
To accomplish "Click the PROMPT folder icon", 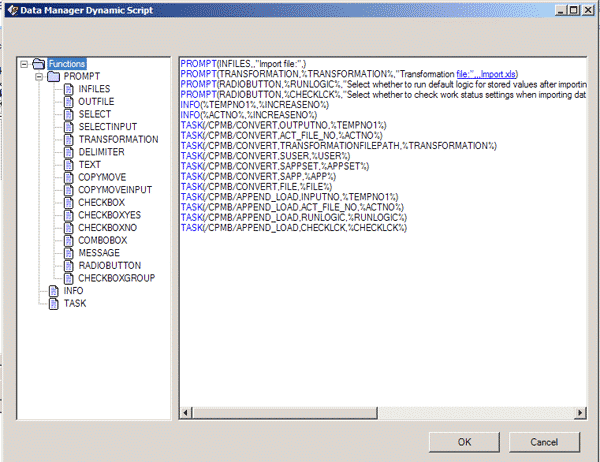I will (x=54, y=77).
